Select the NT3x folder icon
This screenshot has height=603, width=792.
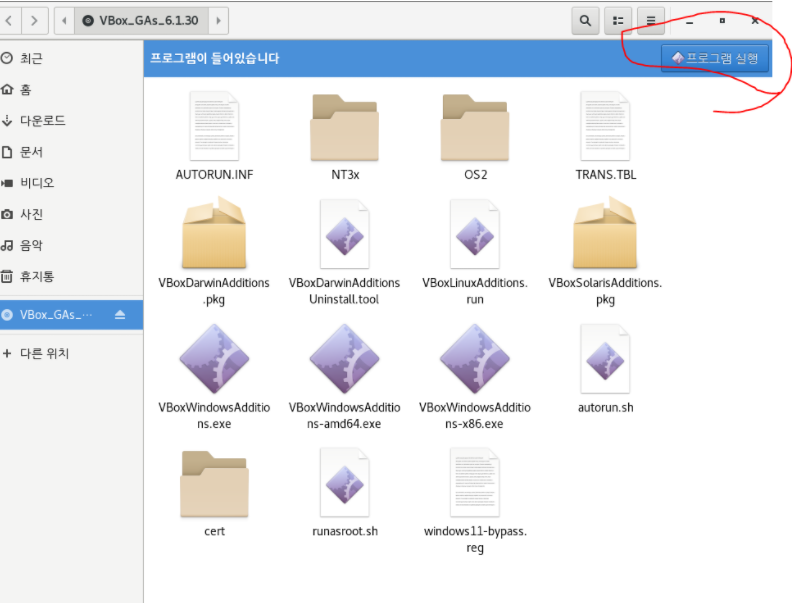tap(344, 128)
